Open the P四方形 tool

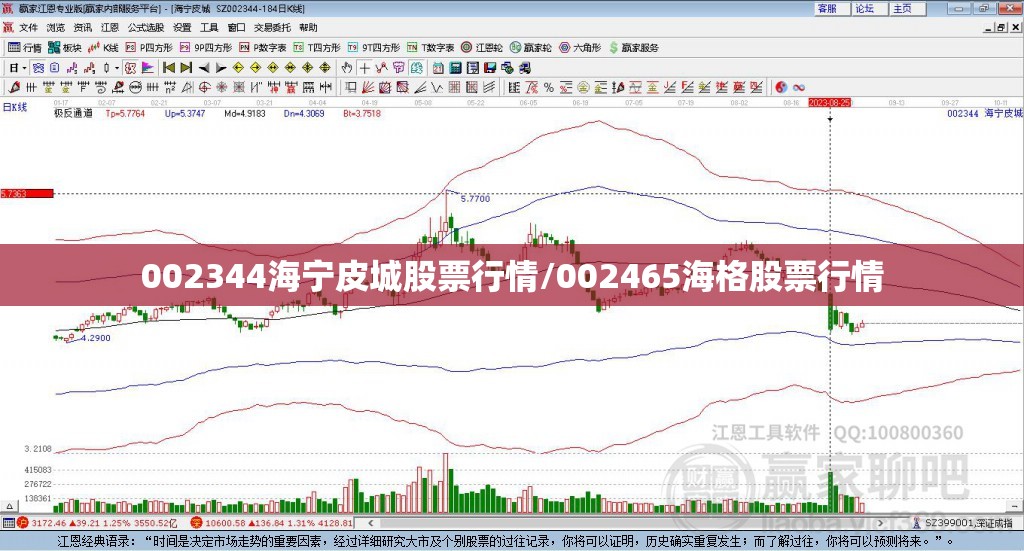(x=149, y=48)
